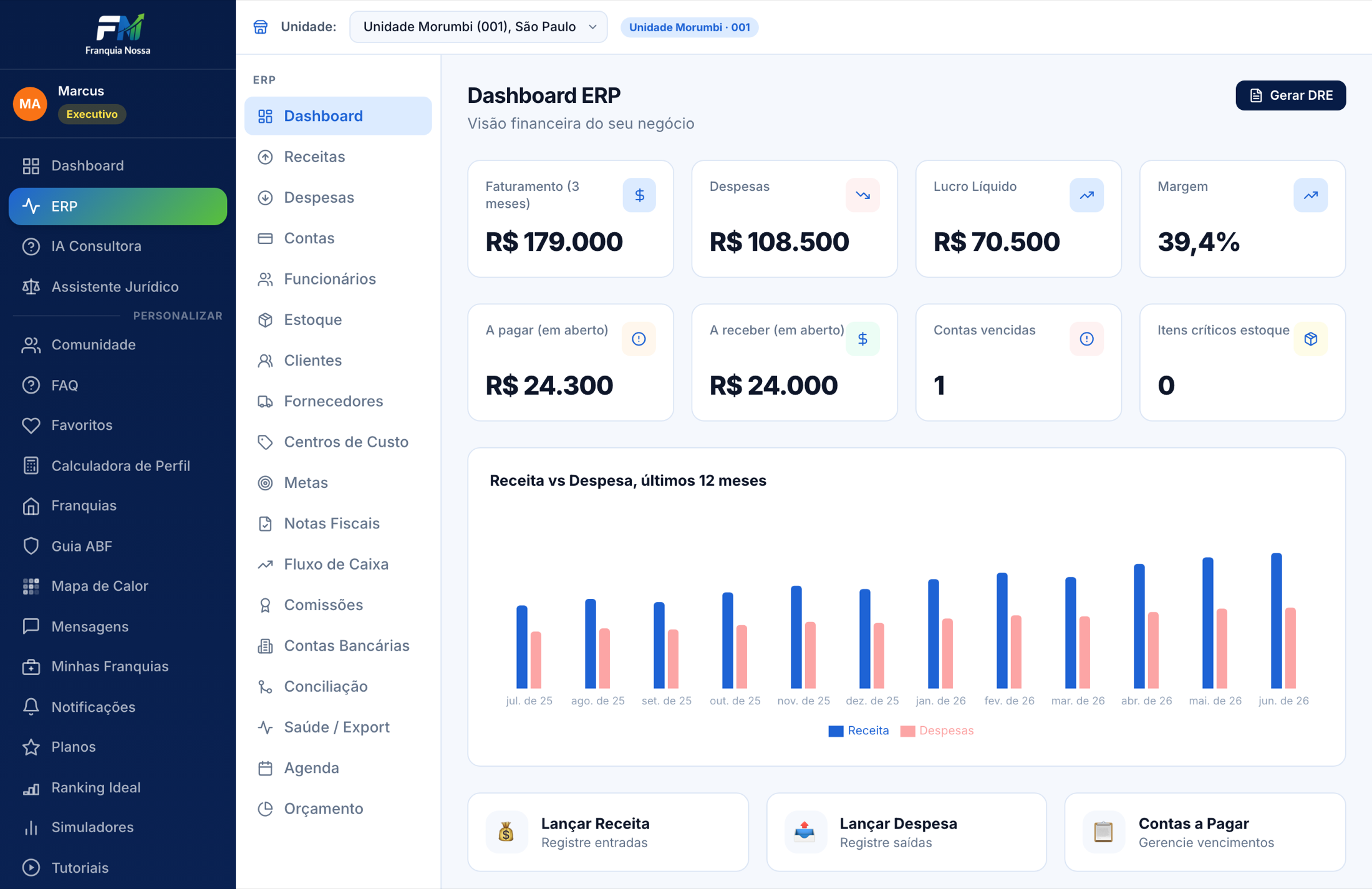Click the Unidade Morumbi · 001 badge

pyautogui.click(x=689, y=27)
